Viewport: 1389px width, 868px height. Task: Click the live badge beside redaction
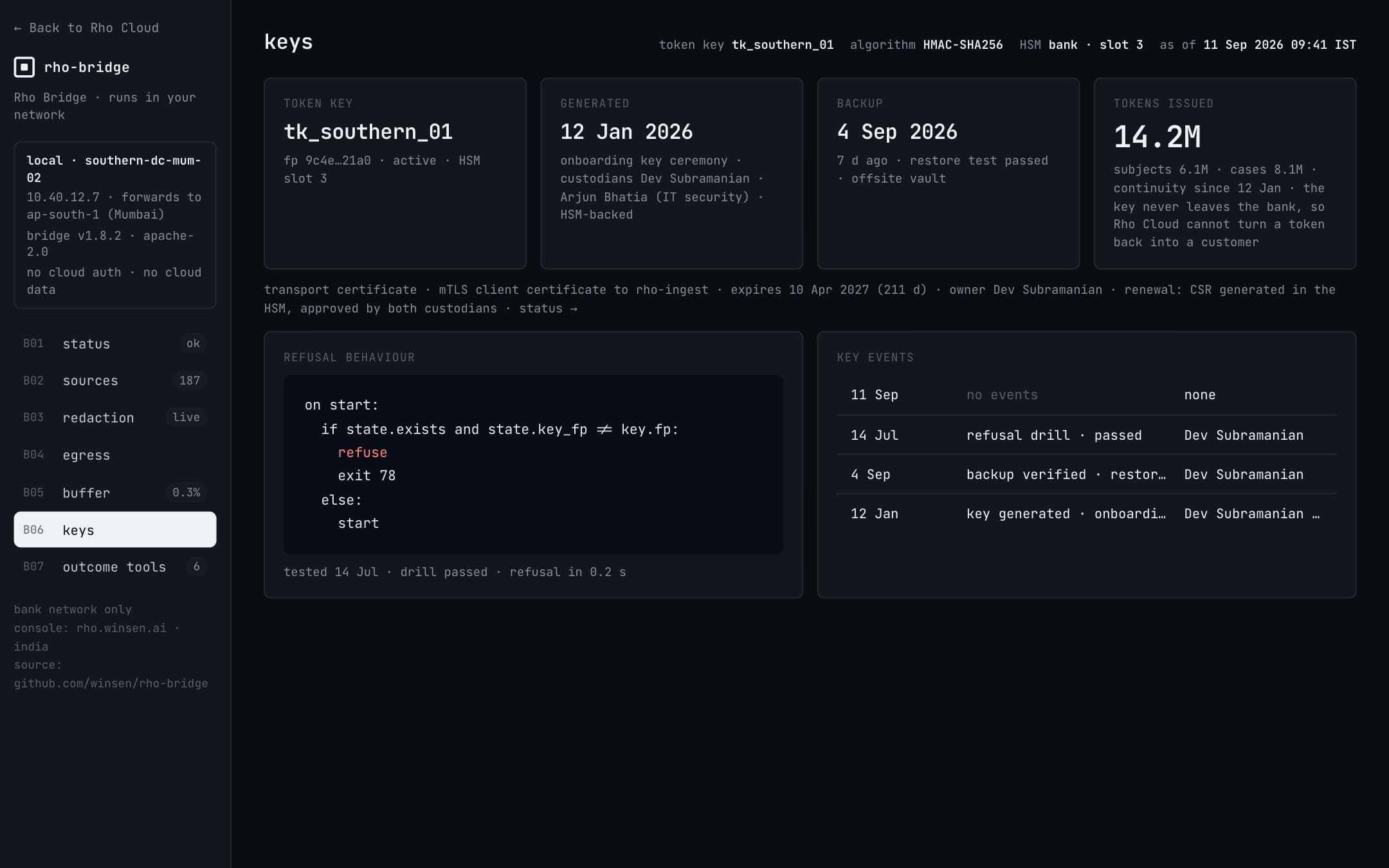[x=186, y=417]
